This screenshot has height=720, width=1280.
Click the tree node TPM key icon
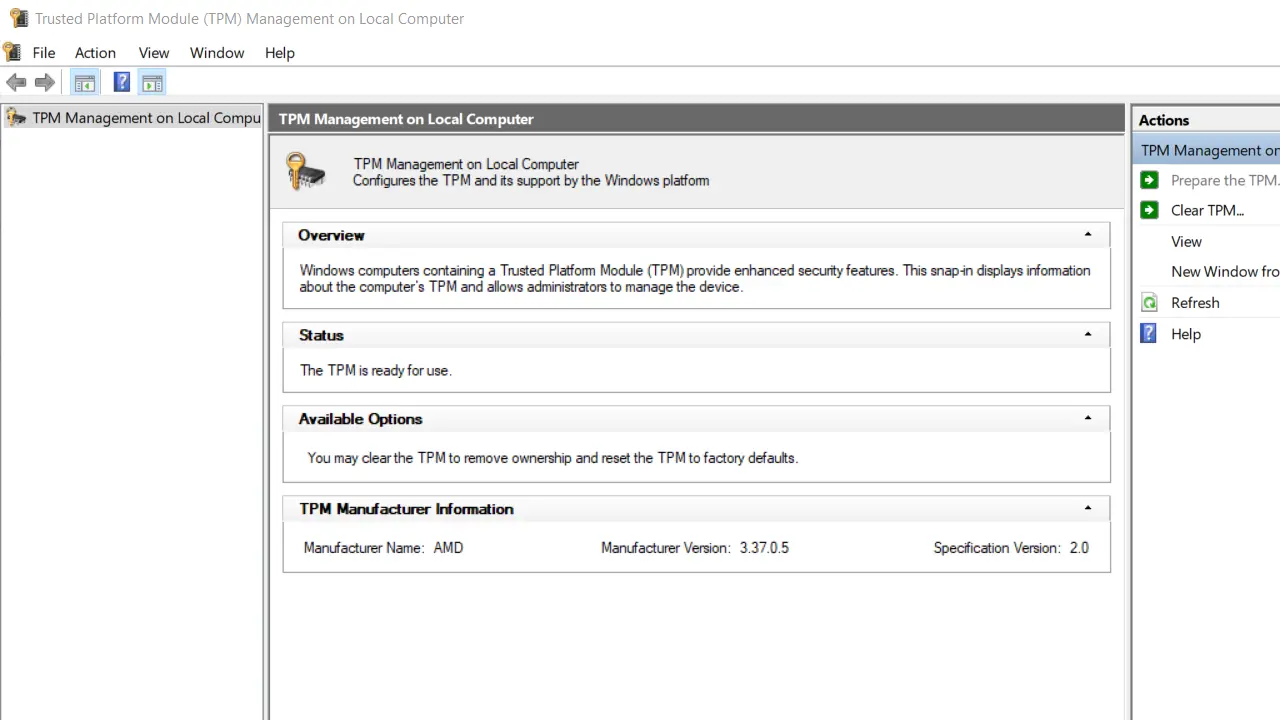click(16, 118)
